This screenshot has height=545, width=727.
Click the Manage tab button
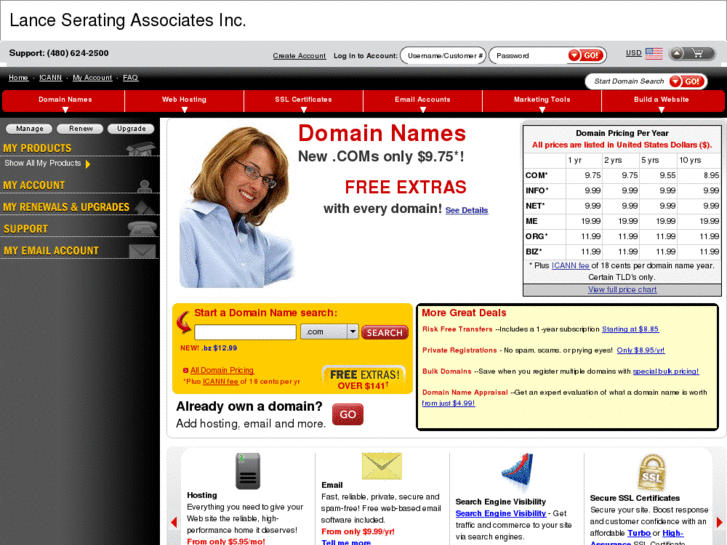pos(29,128)
